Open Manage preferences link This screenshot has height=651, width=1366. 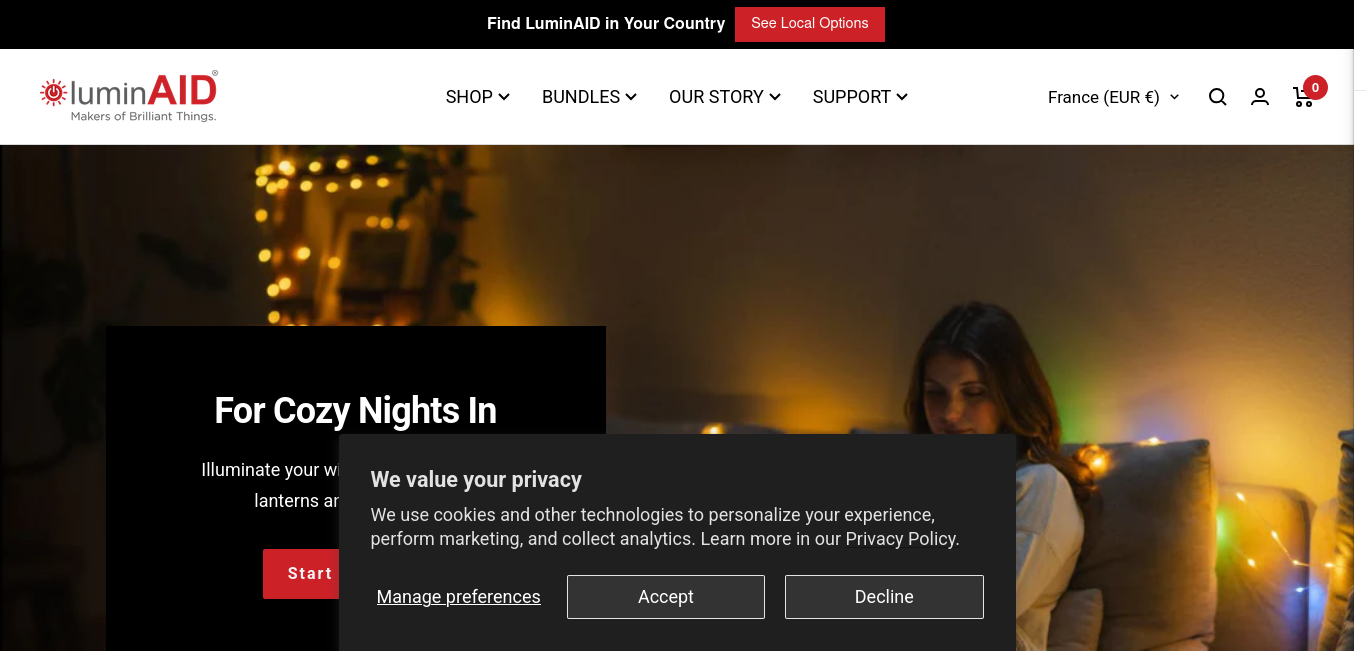coord(458,597)
